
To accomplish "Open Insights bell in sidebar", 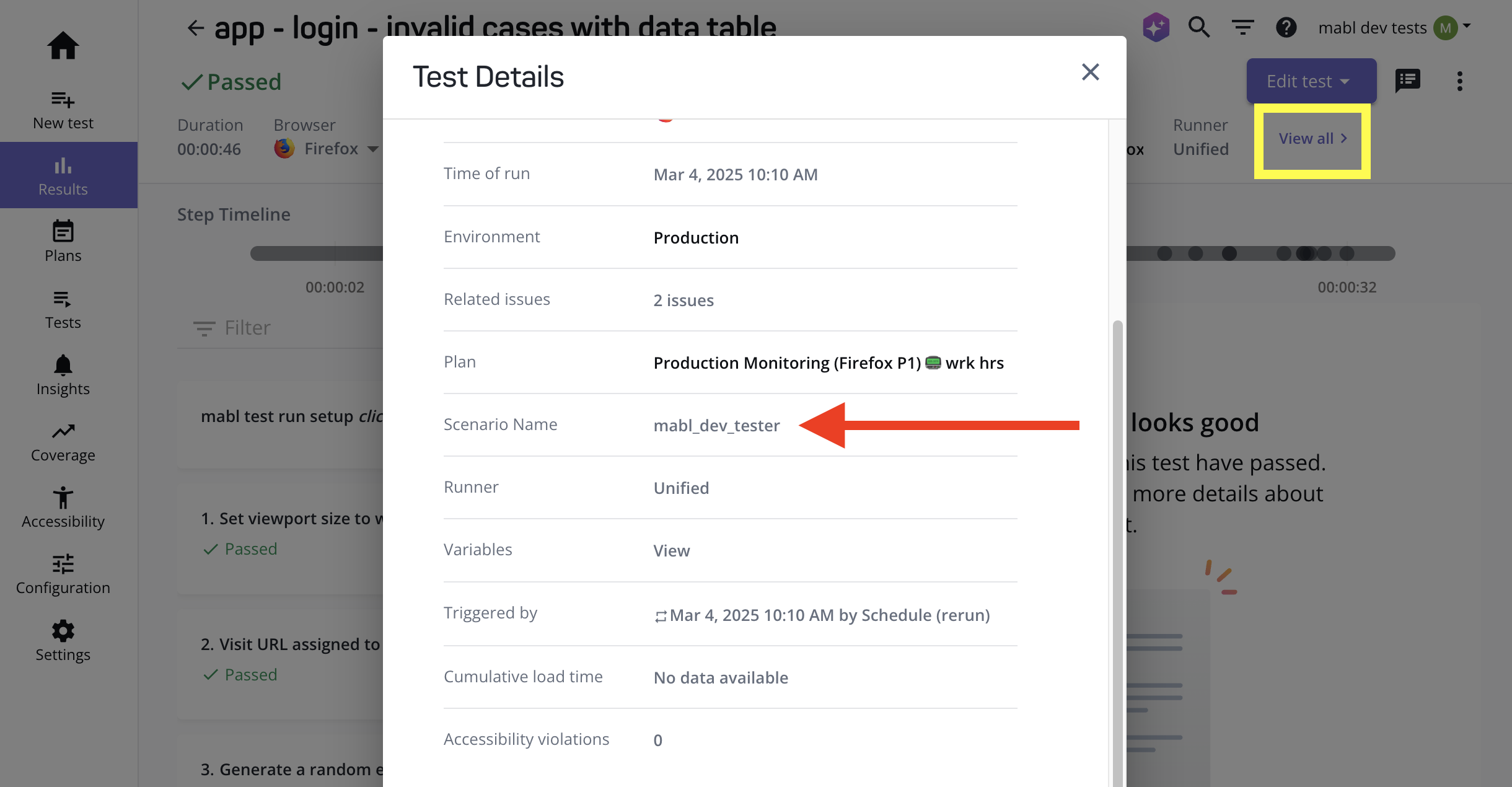I will click(63, 375).
